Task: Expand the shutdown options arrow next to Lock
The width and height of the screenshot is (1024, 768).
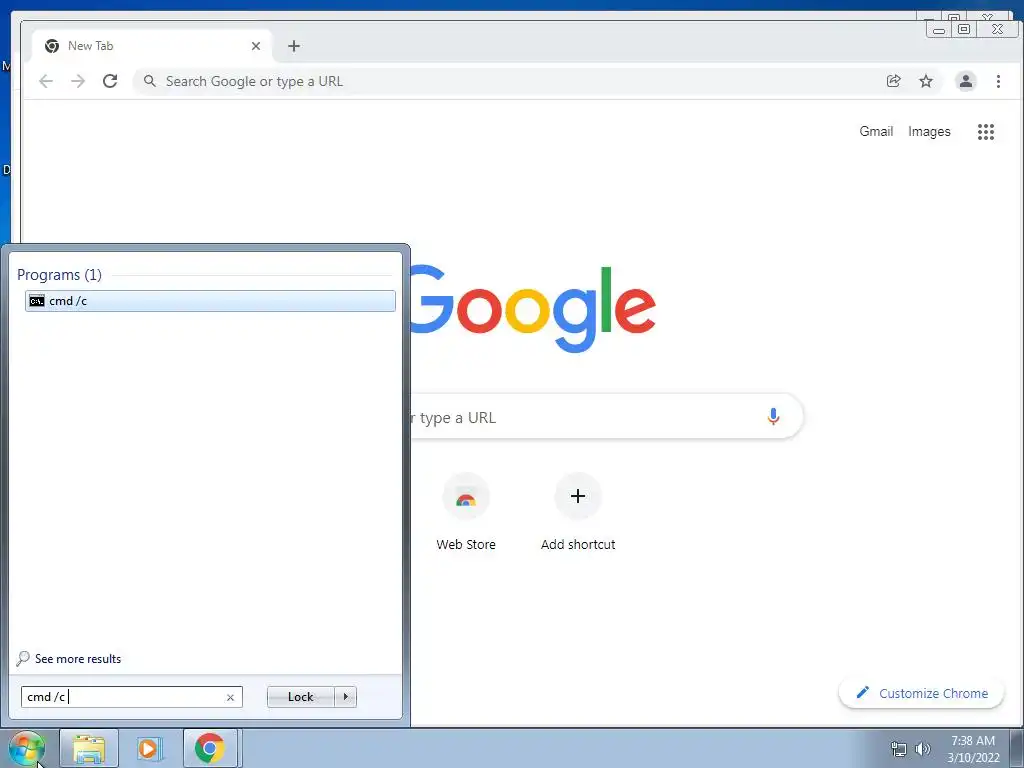Action: 345,697
